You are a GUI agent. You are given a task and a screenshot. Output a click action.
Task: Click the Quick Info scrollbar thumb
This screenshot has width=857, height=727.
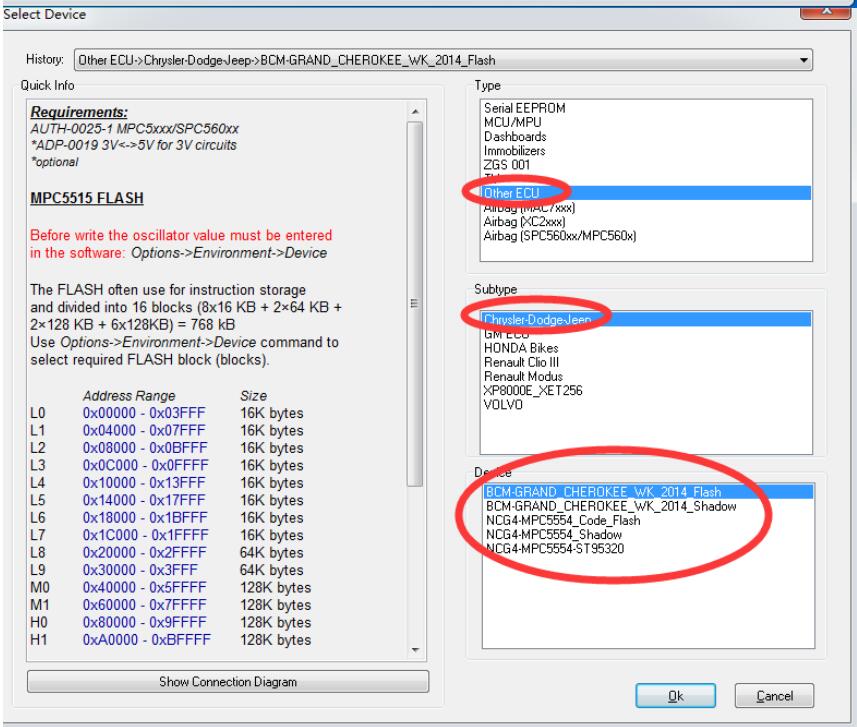pyautogui.click(x=415, y=303)
